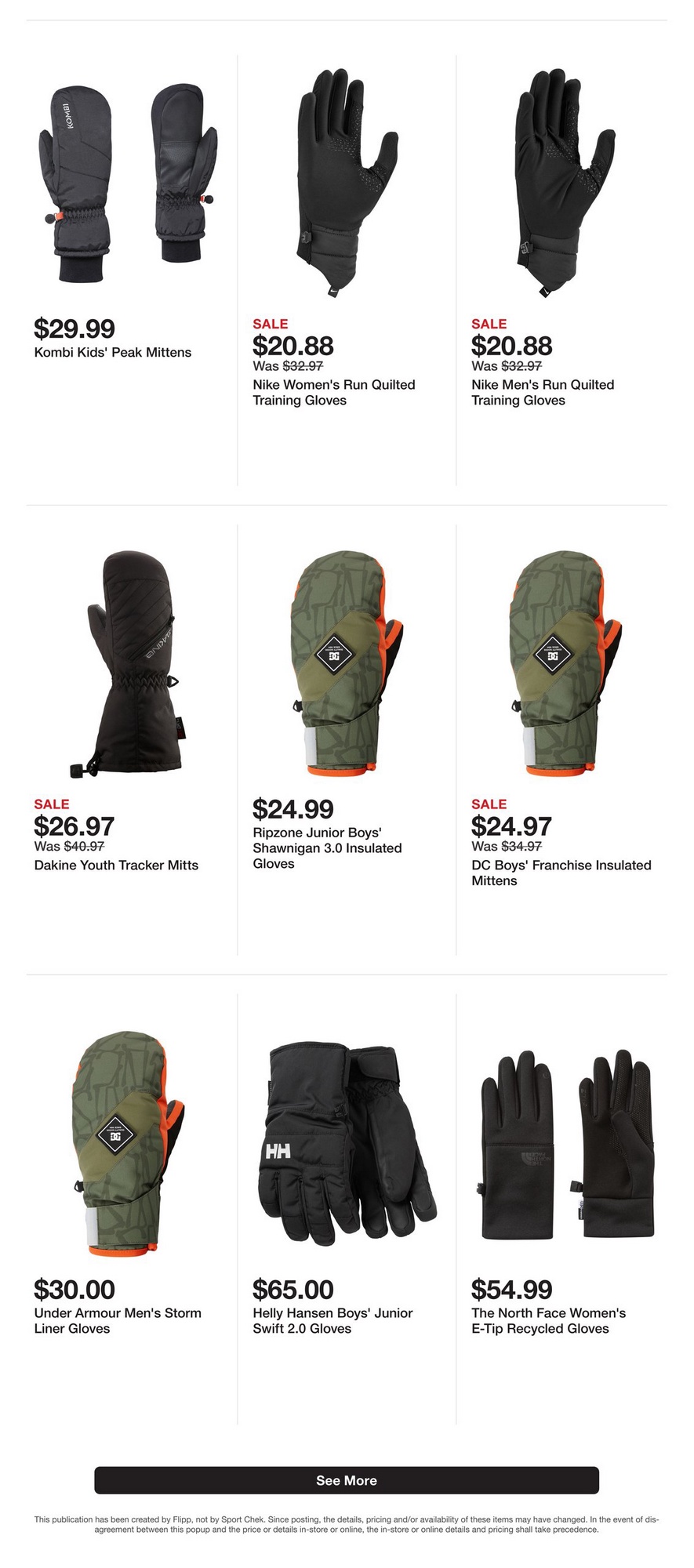Click the $65.00 price of Helly Hansen gloves
694x1568 pixels.
click(x=293, y=1290)
